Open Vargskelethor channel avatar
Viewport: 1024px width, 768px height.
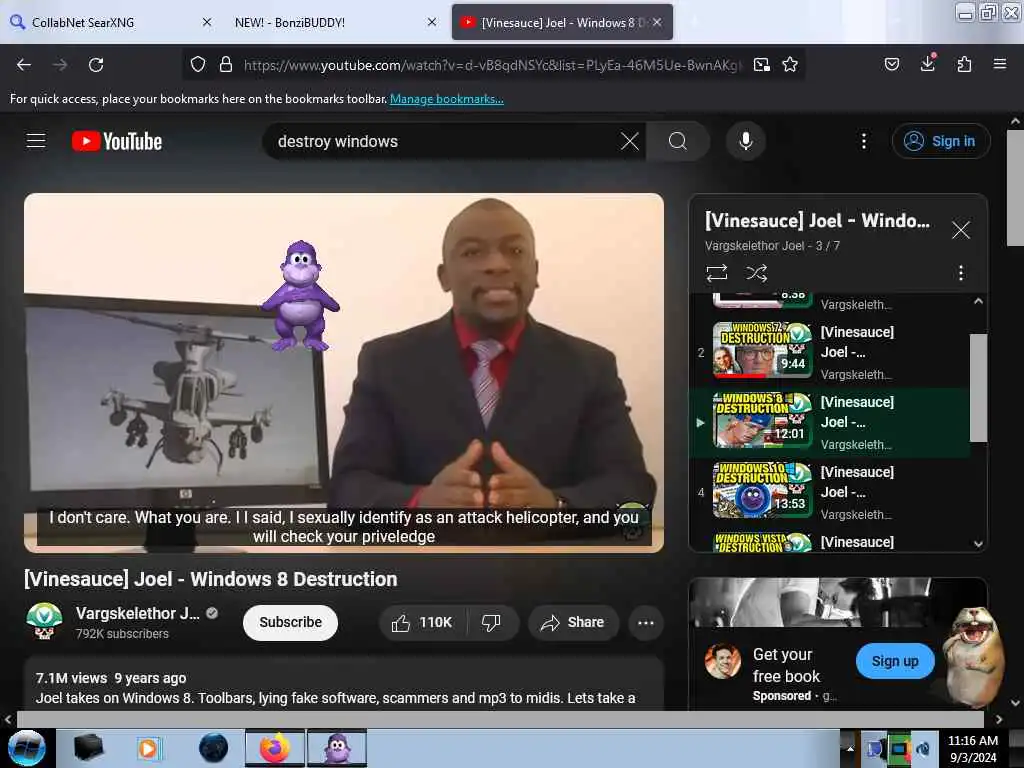point(44,620)
